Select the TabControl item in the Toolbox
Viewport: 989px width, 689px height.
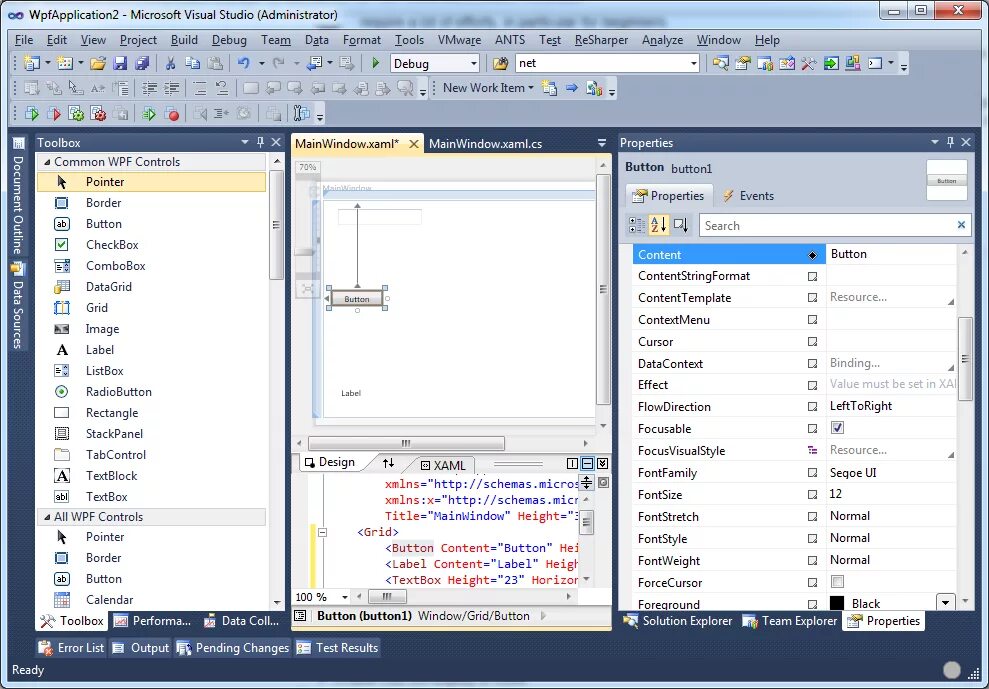click(x=115, y=454)
